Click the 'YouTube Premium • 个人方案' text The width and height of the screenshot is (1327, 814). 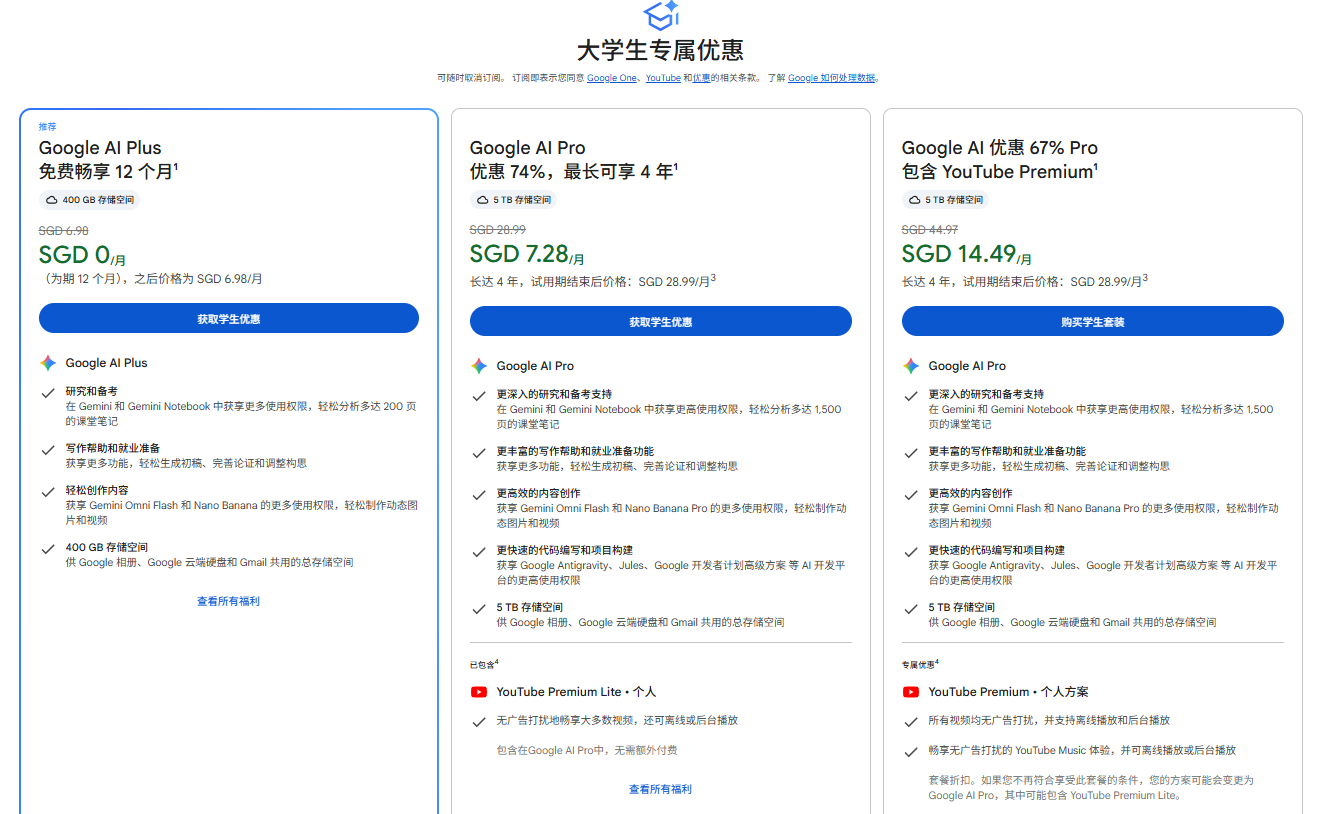1009,692
